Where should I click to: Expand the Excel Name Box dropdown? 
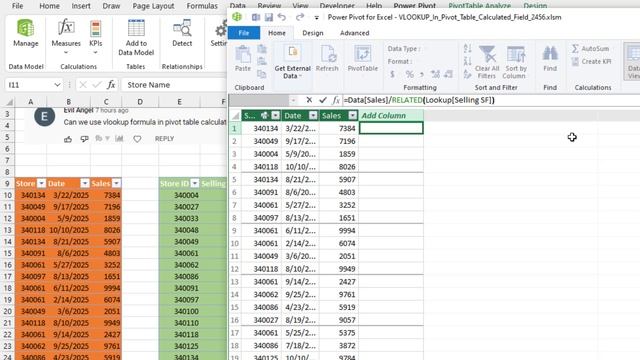(57, 85)
